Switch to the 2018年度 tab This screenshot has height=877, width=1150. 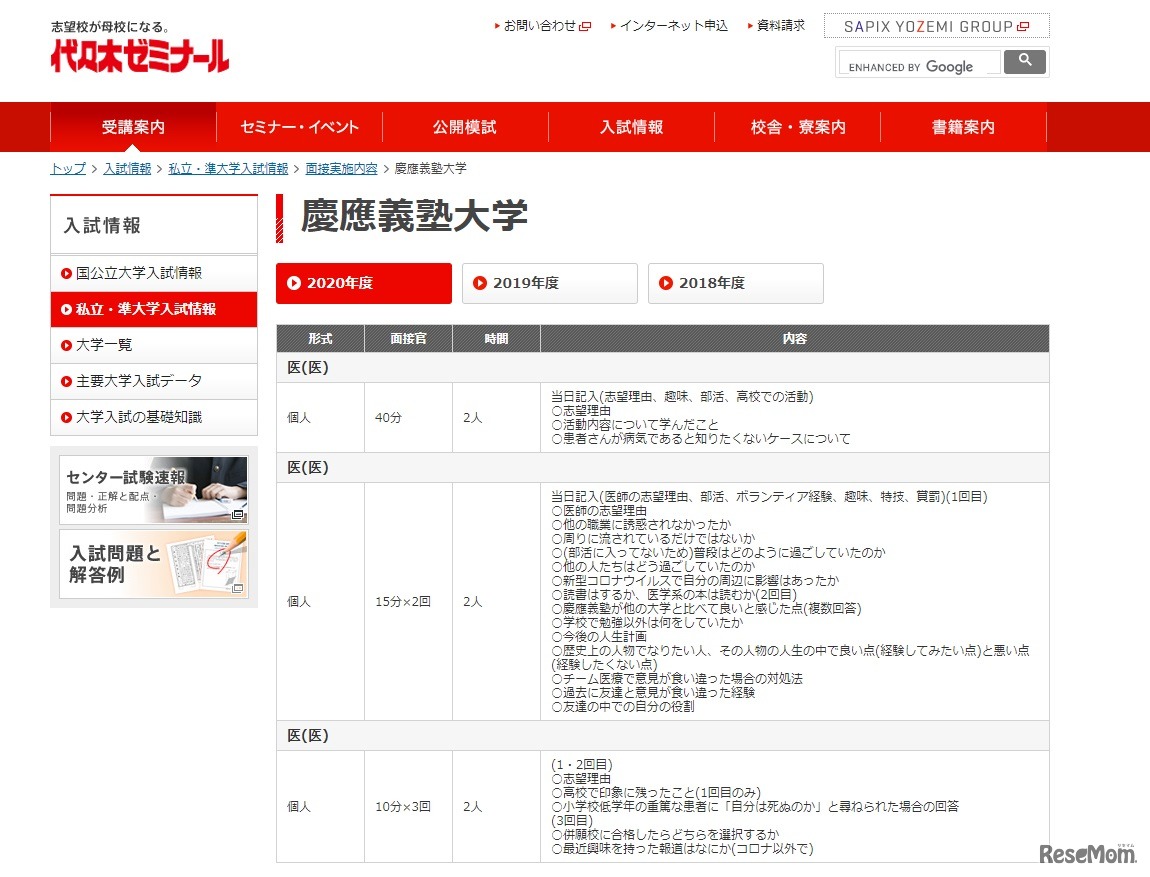(735, 283)
